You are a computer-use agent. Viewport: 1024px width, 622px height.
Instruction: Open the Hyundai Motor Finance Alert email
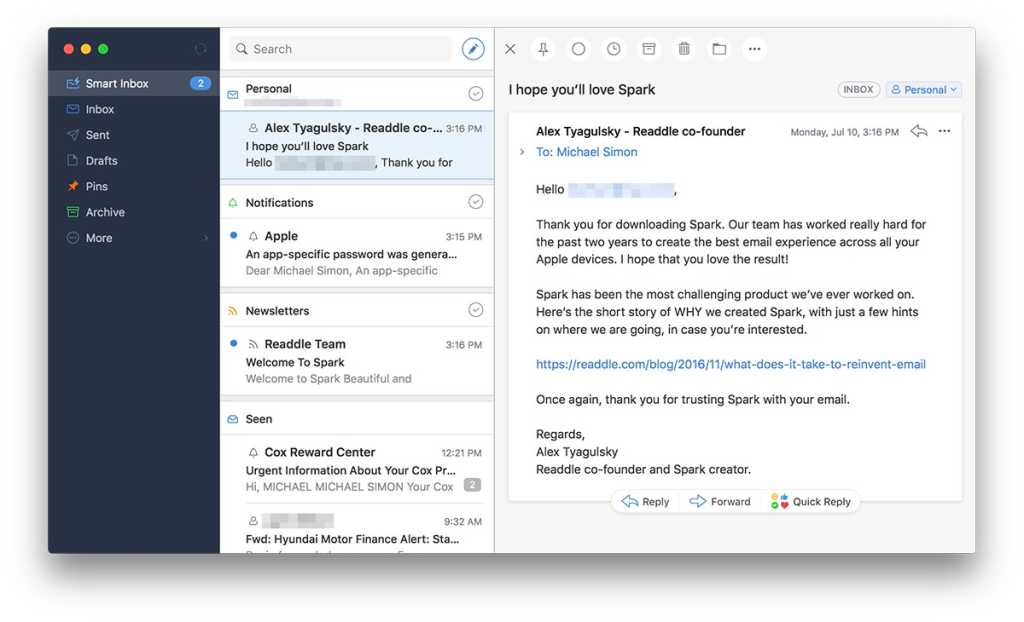coord(357,530)
